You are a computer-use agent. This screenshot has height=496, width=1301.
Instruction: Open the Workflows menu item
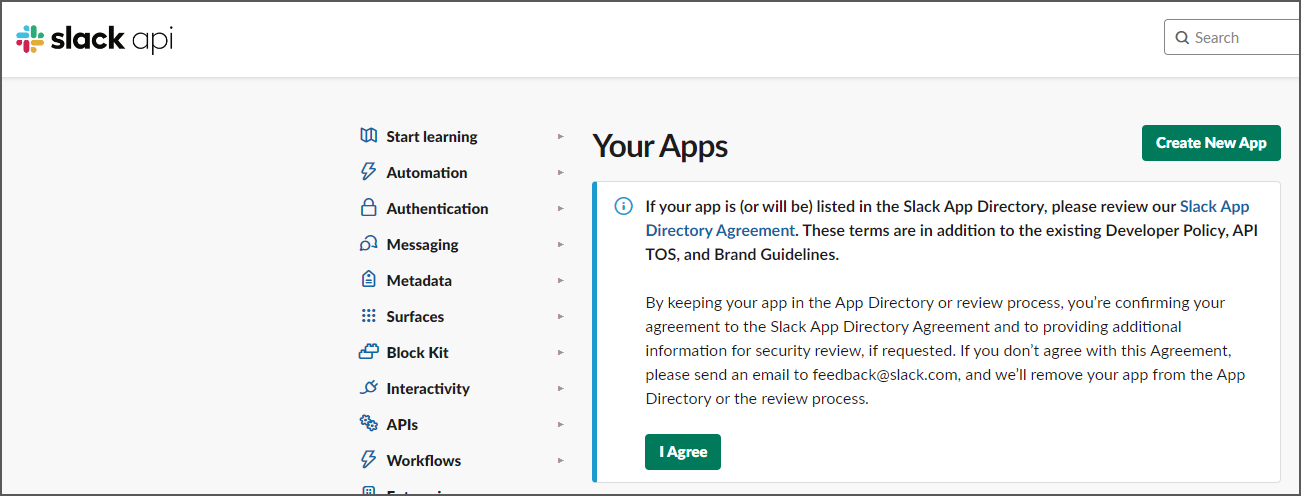424,461
